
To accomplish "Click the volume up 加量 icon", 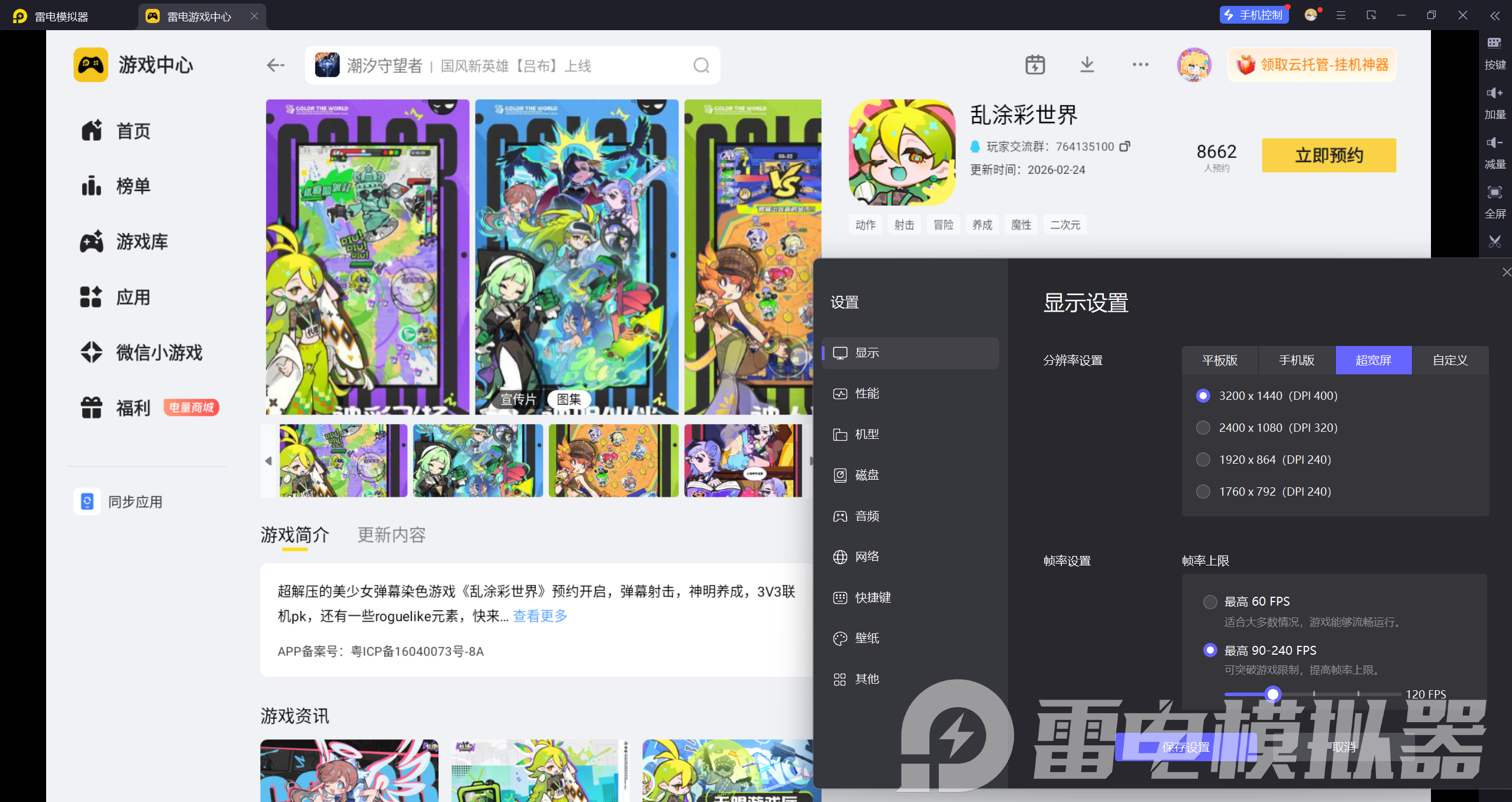I will point(1494,100).
